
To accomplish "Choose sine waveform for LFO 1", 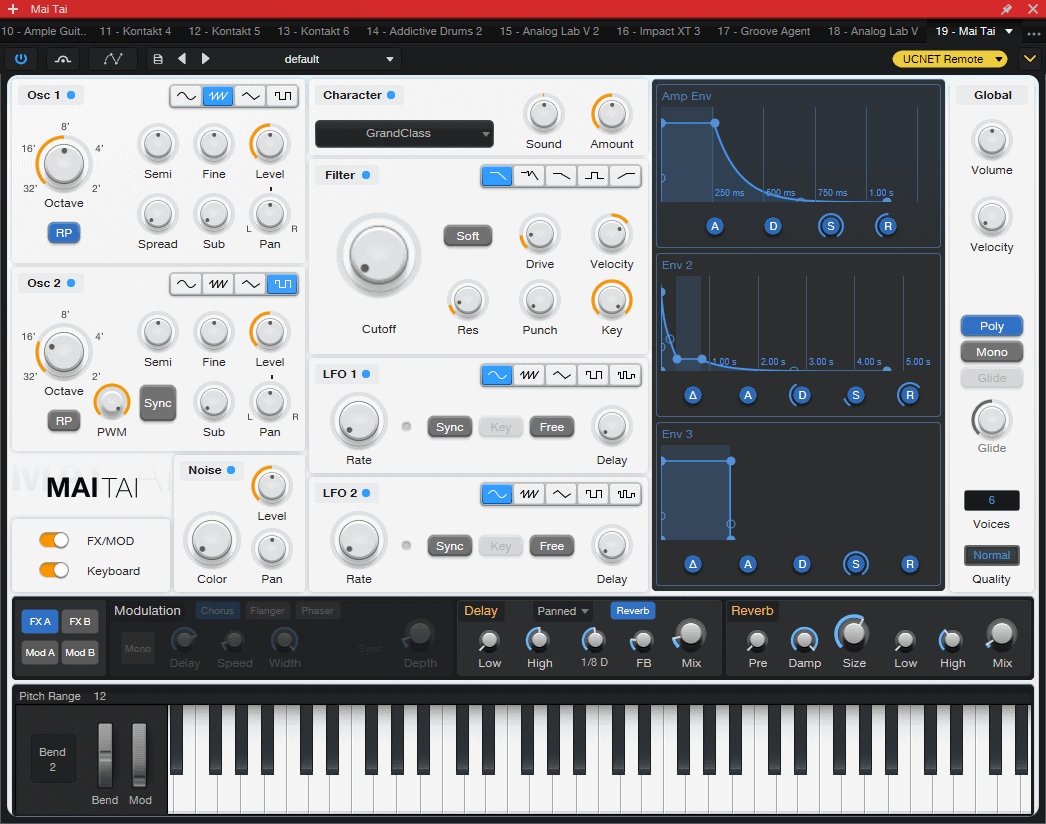I will coord(497,375).
